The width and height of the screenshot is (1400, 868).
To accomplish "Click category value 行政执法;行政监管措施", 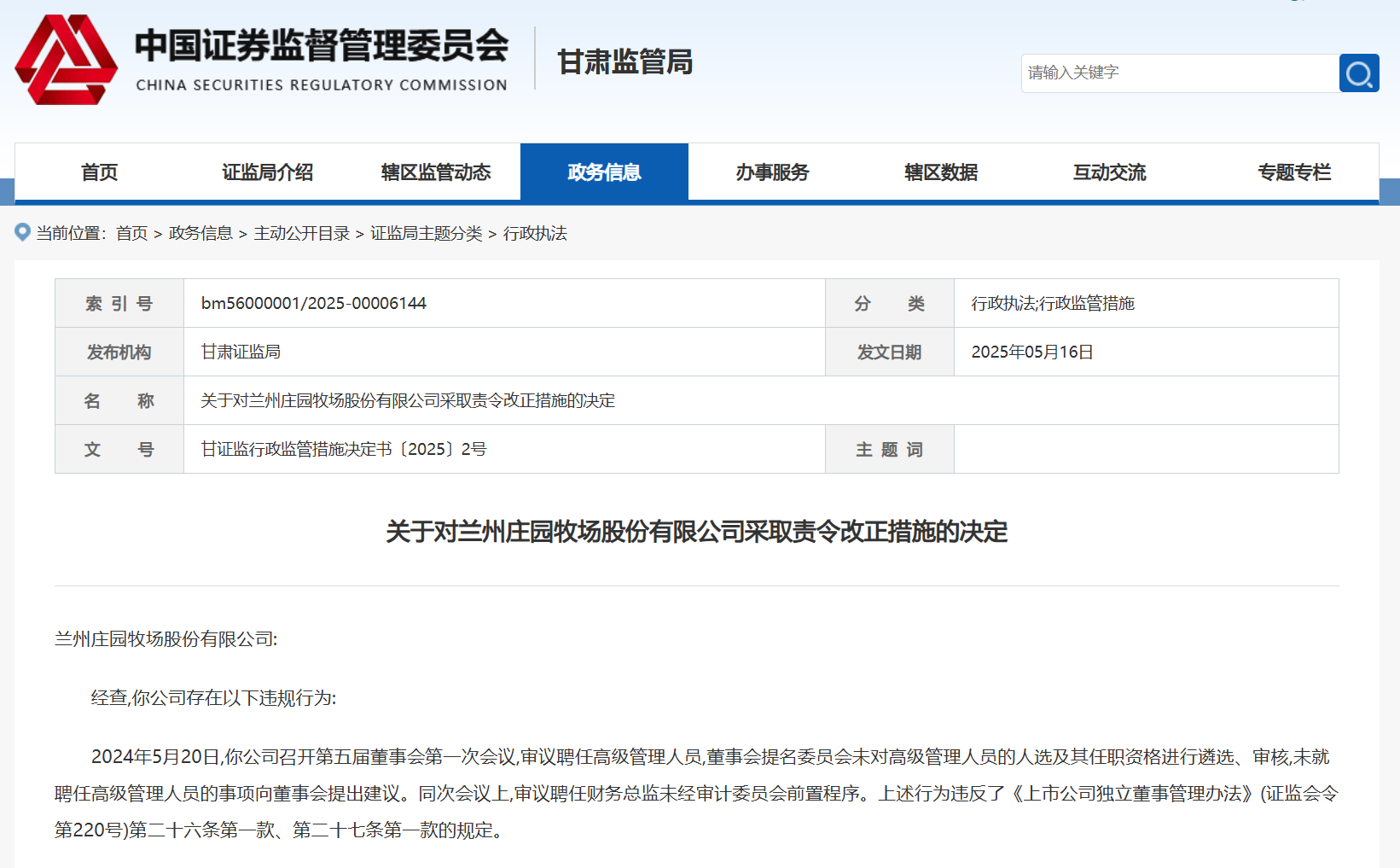I will [x=1053, y=303].
